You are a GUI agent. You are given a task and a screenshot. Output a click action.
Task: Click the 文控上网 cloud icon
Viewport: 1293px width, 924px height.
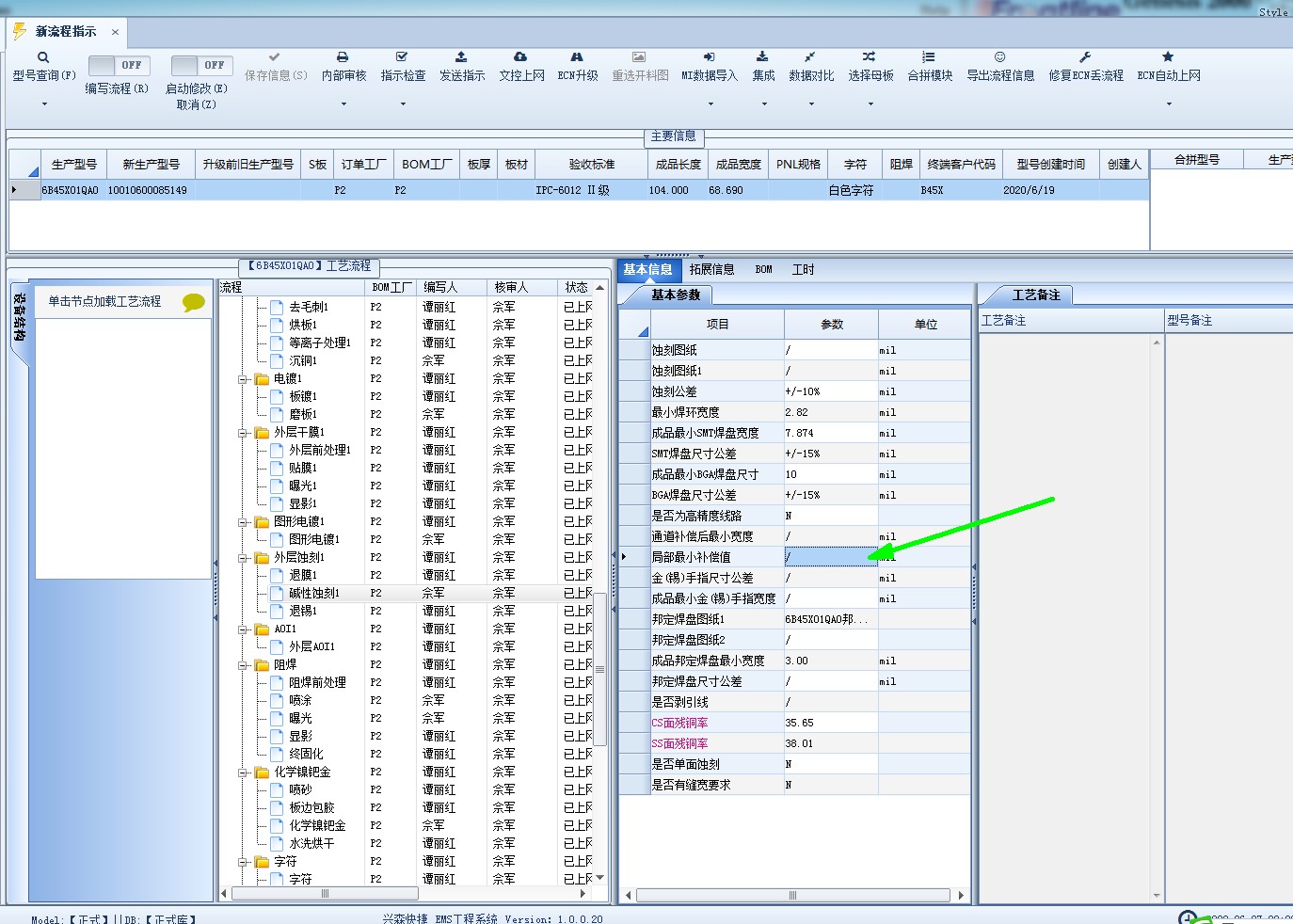[x=520, y=57]
